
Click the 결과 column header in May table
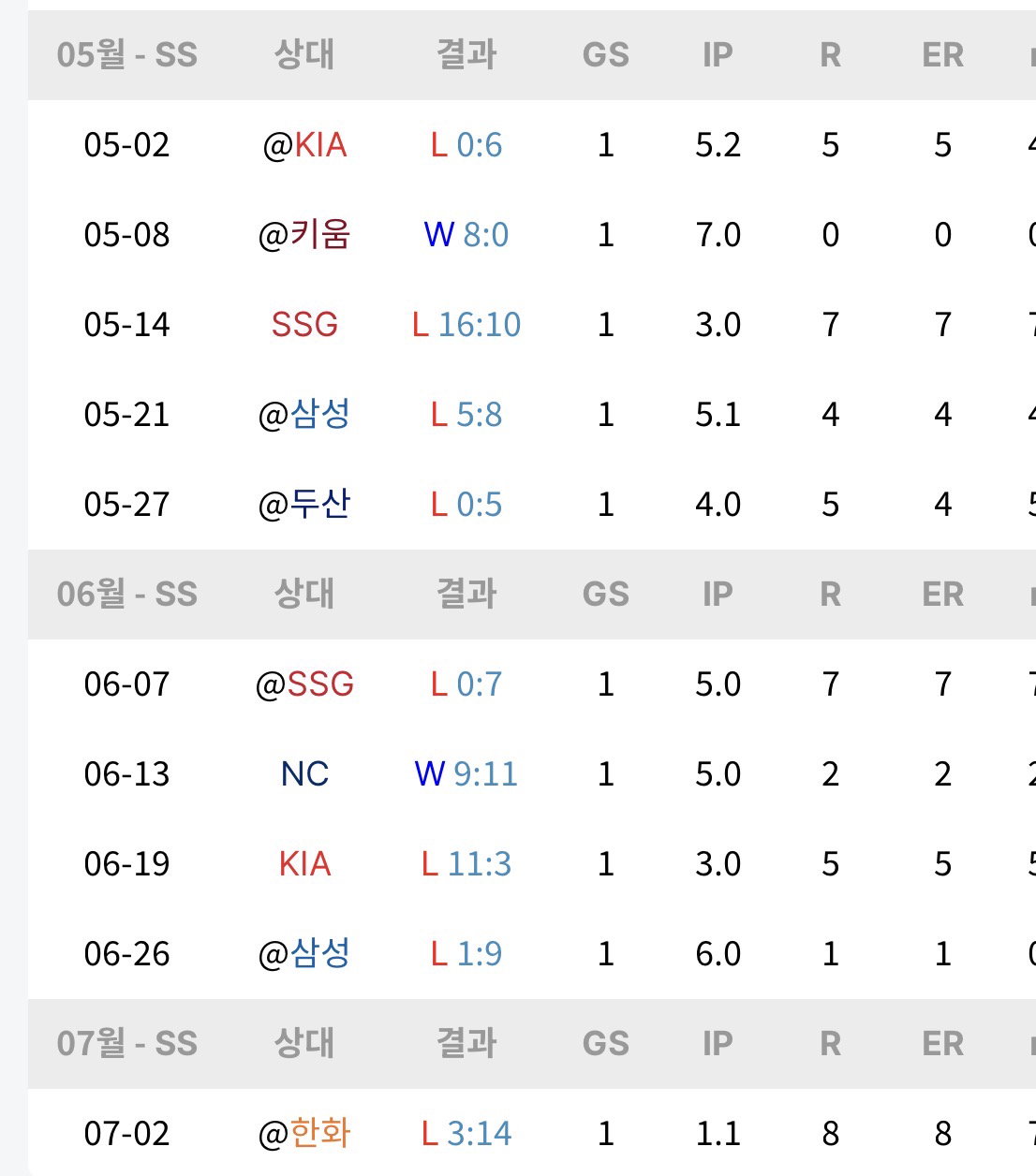(x=466, y=54)
